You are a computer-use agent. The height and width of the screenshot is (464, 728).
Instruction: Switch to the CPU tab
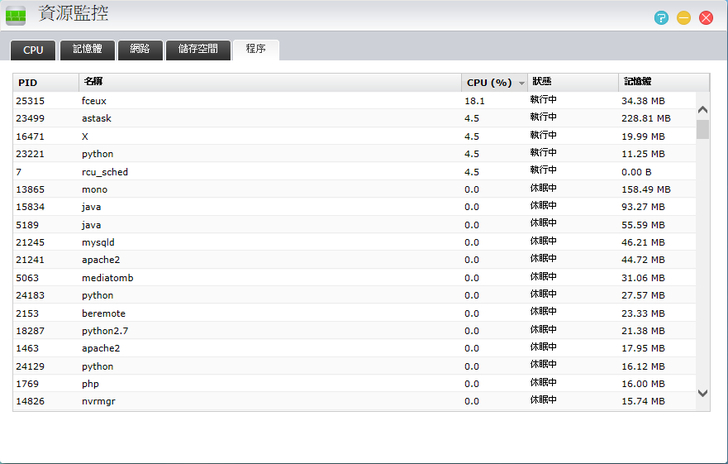point(33,50)
